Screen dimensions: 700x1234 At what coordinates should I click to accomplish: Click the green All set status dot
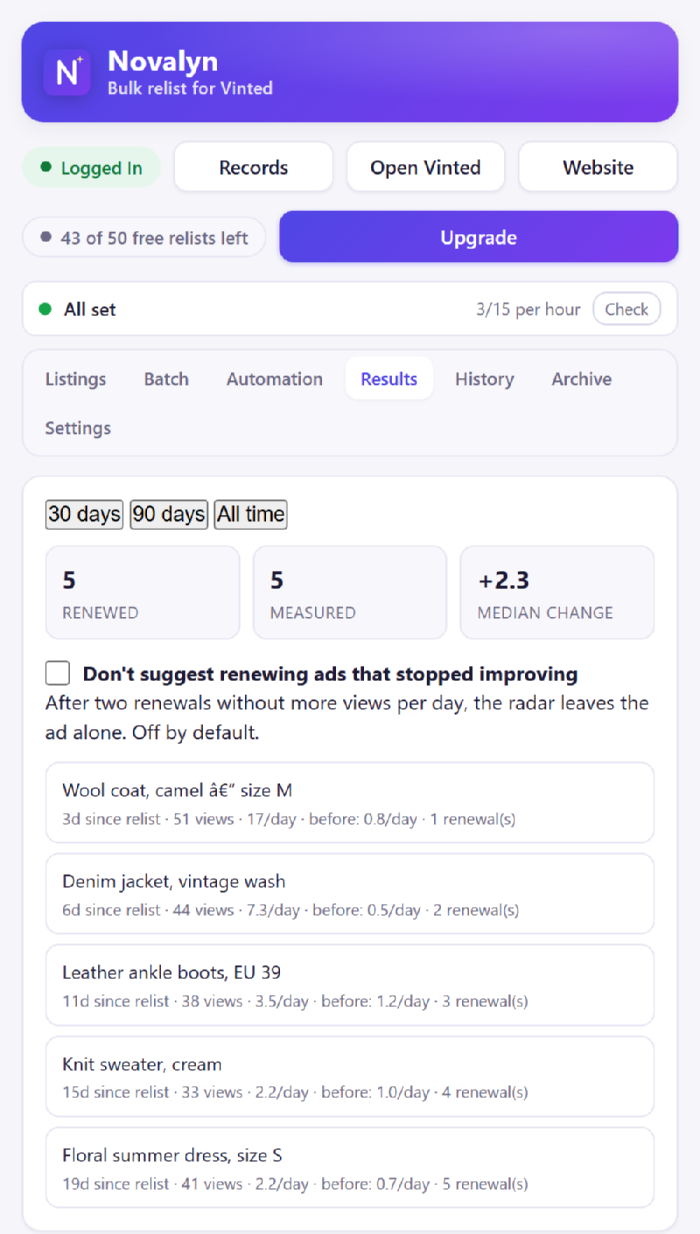45,309
